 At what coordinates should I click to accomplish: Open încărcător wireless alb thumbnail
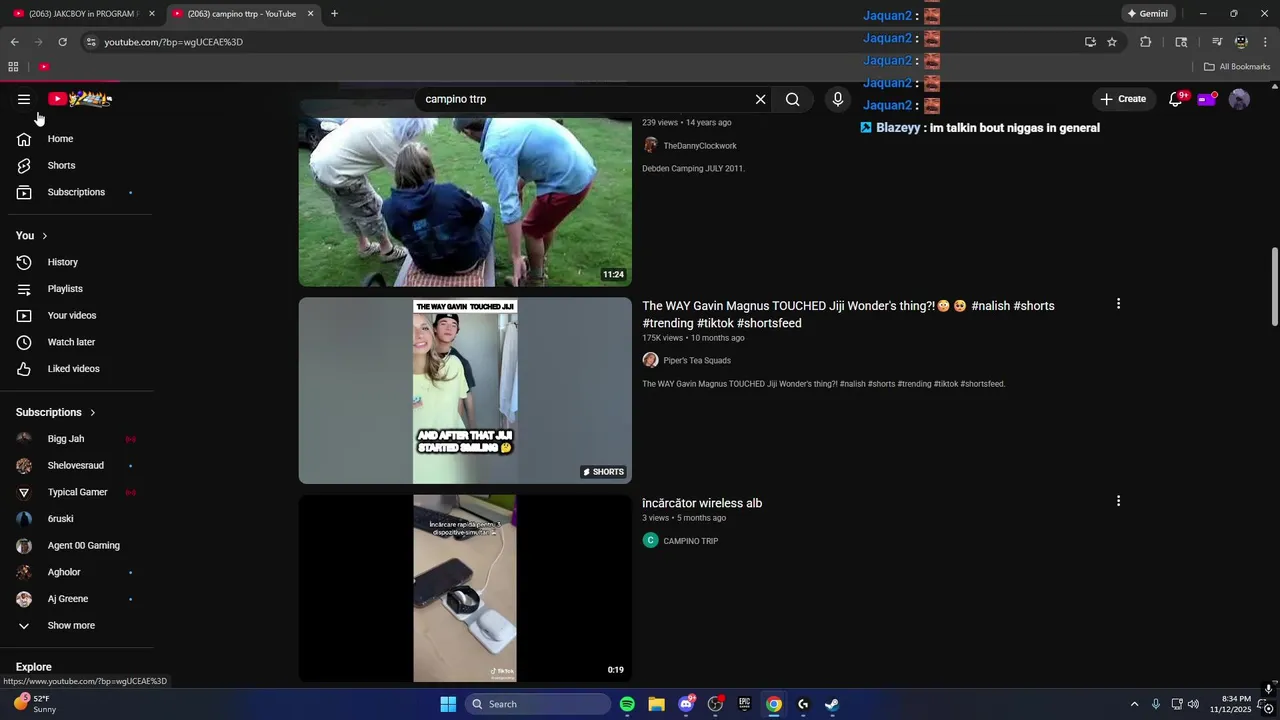pyautogui.click(x=465, y=588)
